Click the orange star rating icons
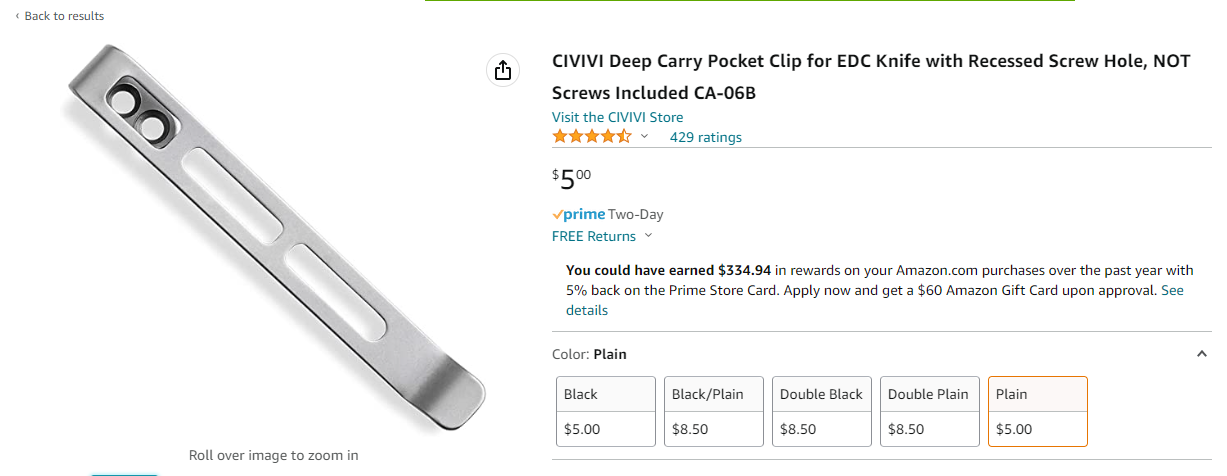 (x=592, y=137)
